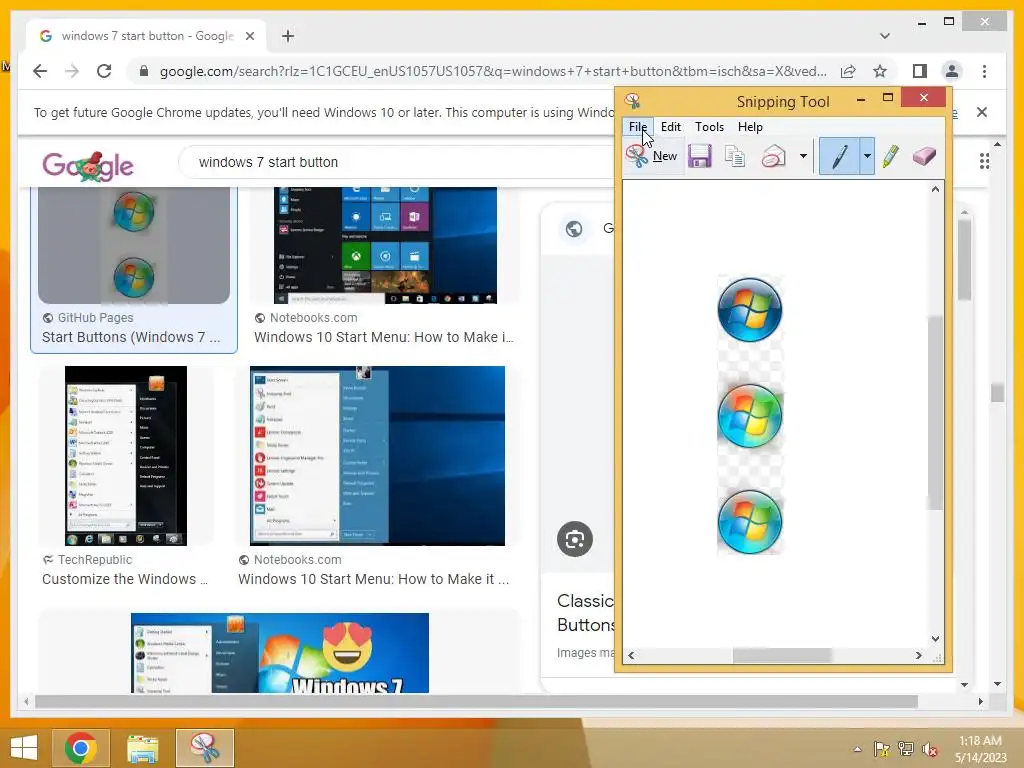Click Snipping Tool scroll down arrow
Viewport: 1024px width, 768px height.
935,639
